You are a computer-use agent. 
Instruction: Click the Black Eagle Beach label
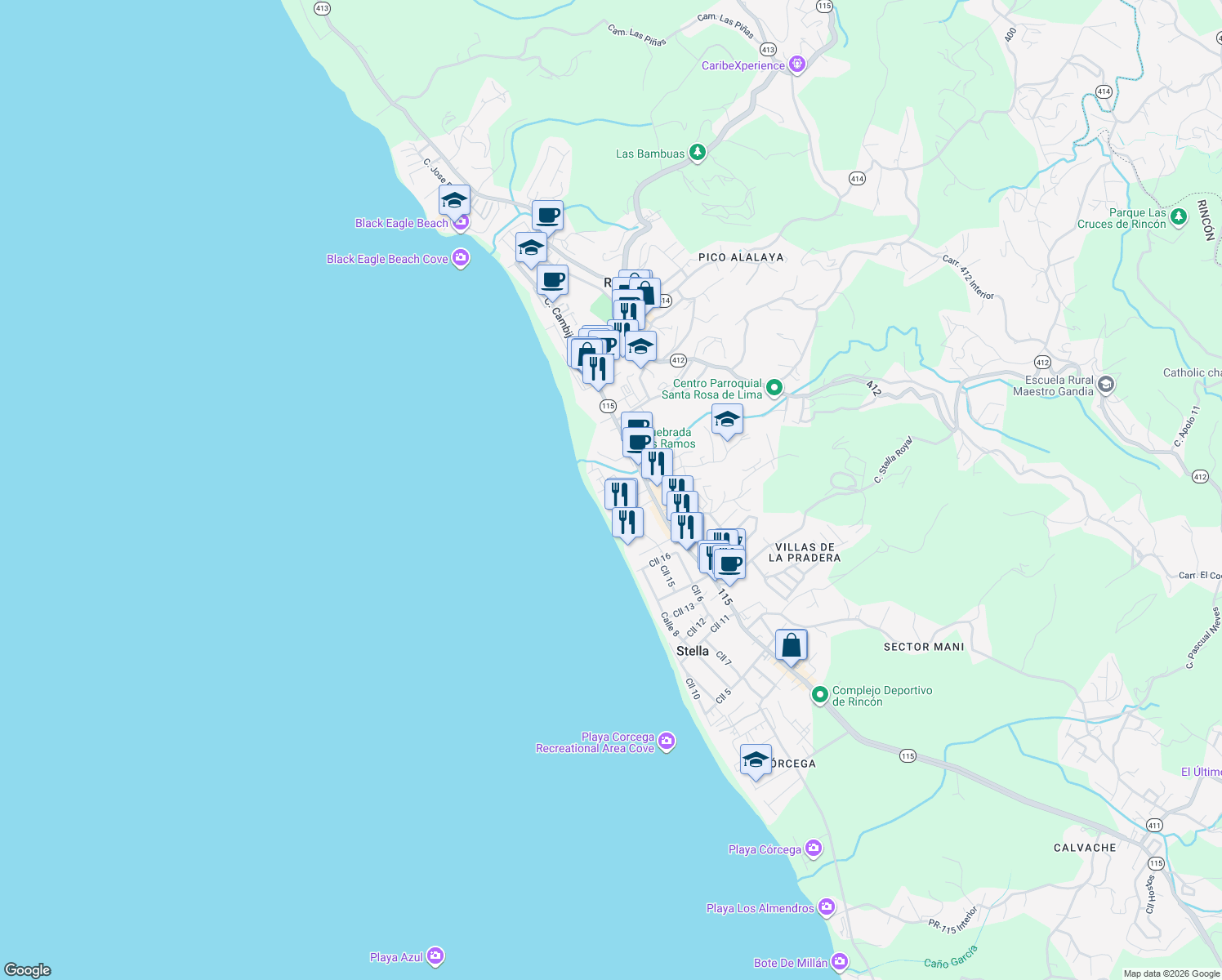coord(401,222)
